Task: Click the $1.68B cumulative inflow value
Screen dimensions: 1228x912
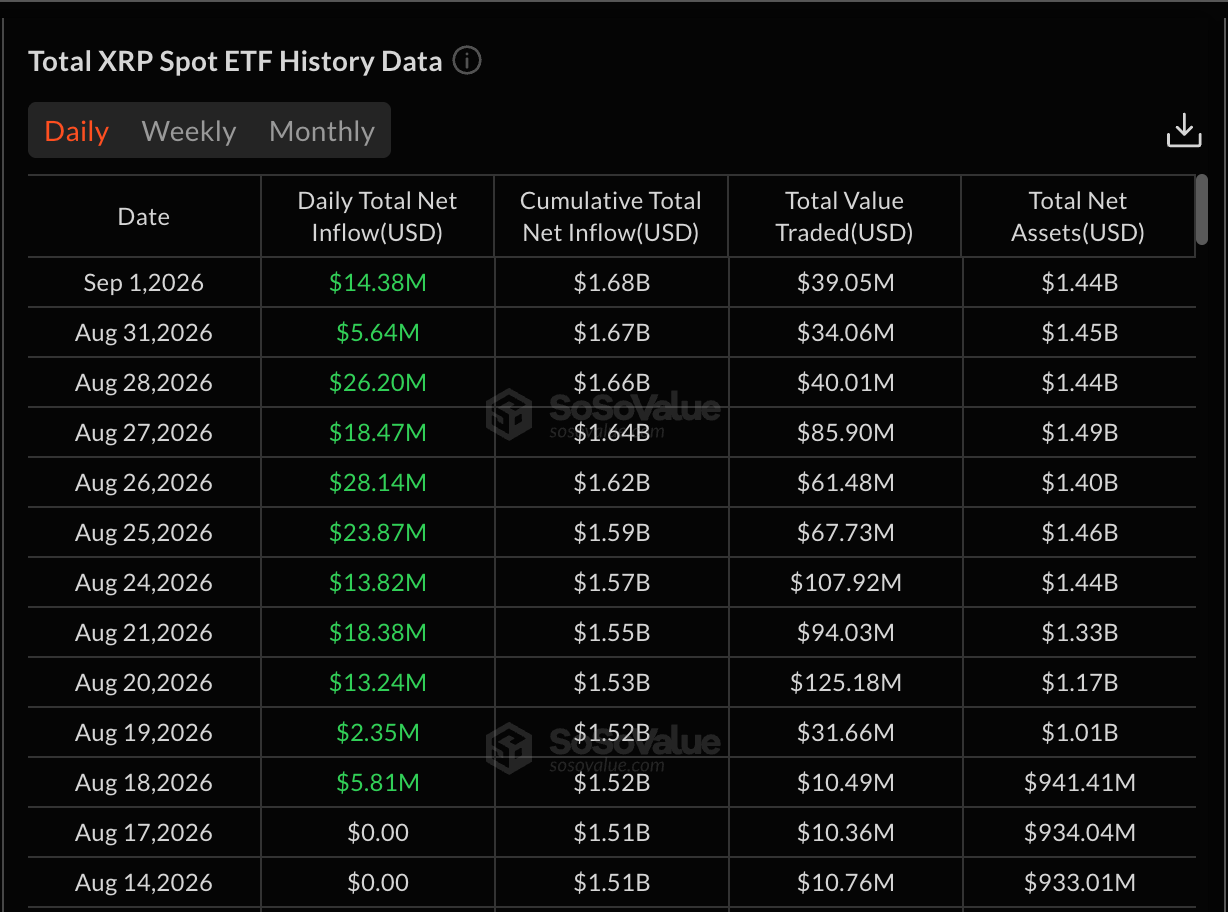Action: tap(612, 283)
